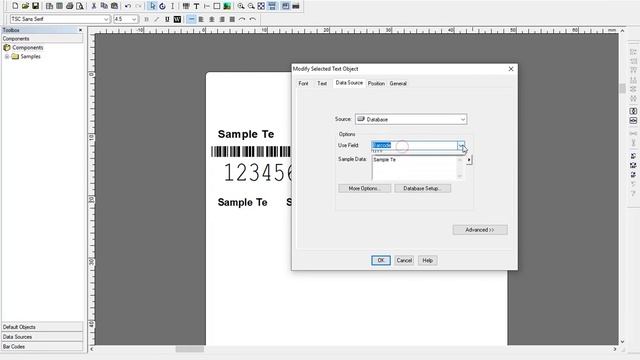
Task: Toggle white-on-black text style
Action: click(177, 19)
